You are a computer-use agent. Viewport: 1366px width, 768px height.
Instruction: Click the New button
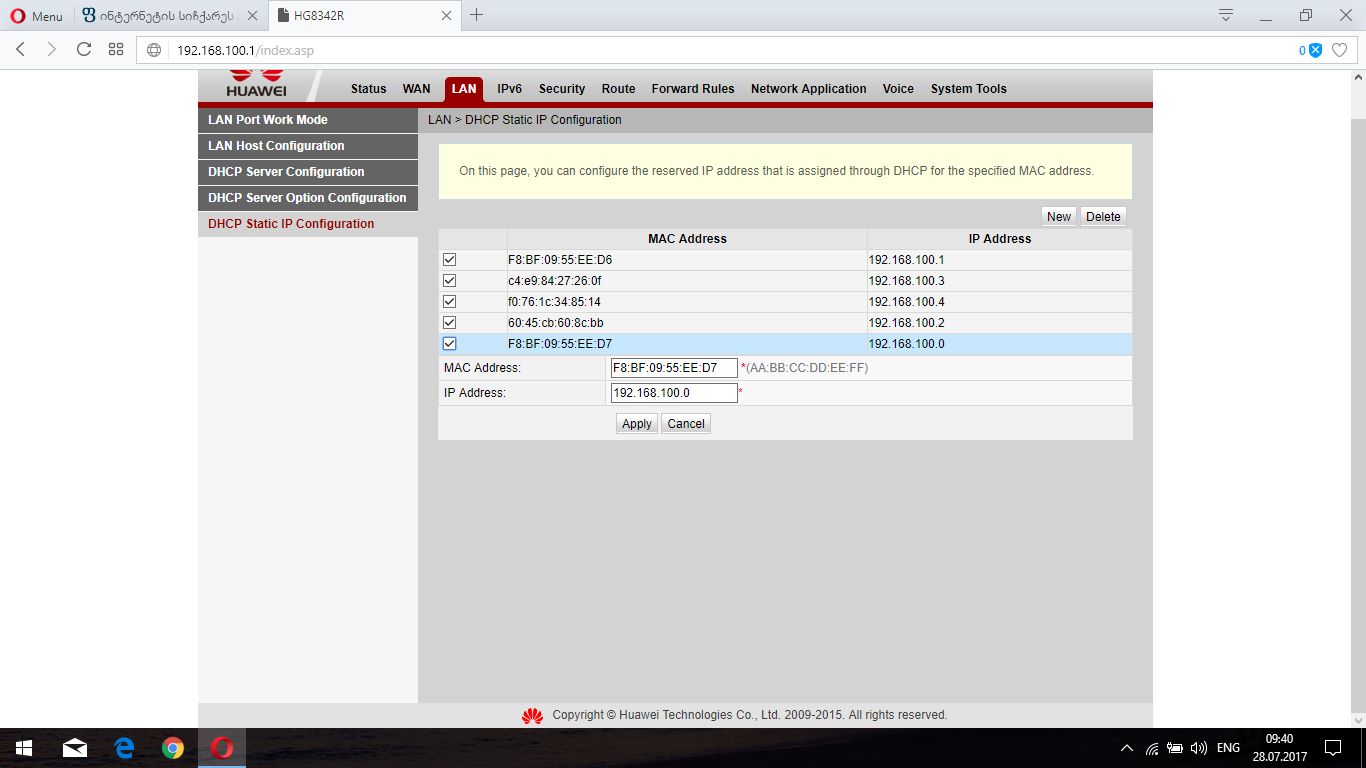pos(1059,216)
